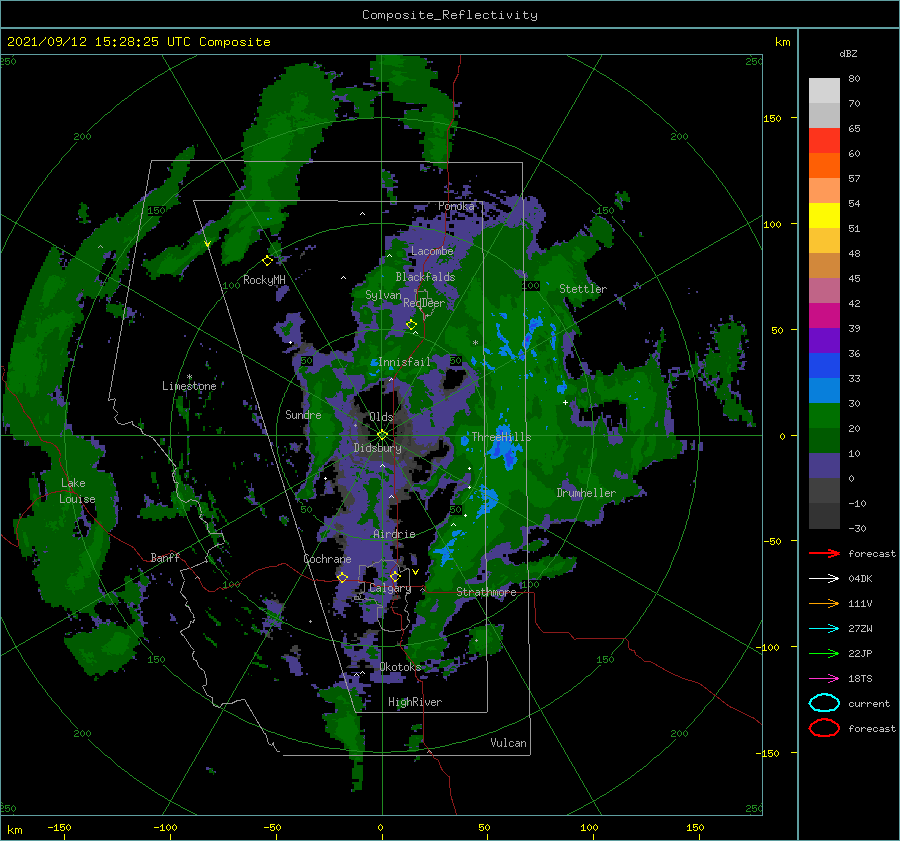Click the Ponoka city label
The width and height of the screenshot is (900, 841).
point(456,206)
